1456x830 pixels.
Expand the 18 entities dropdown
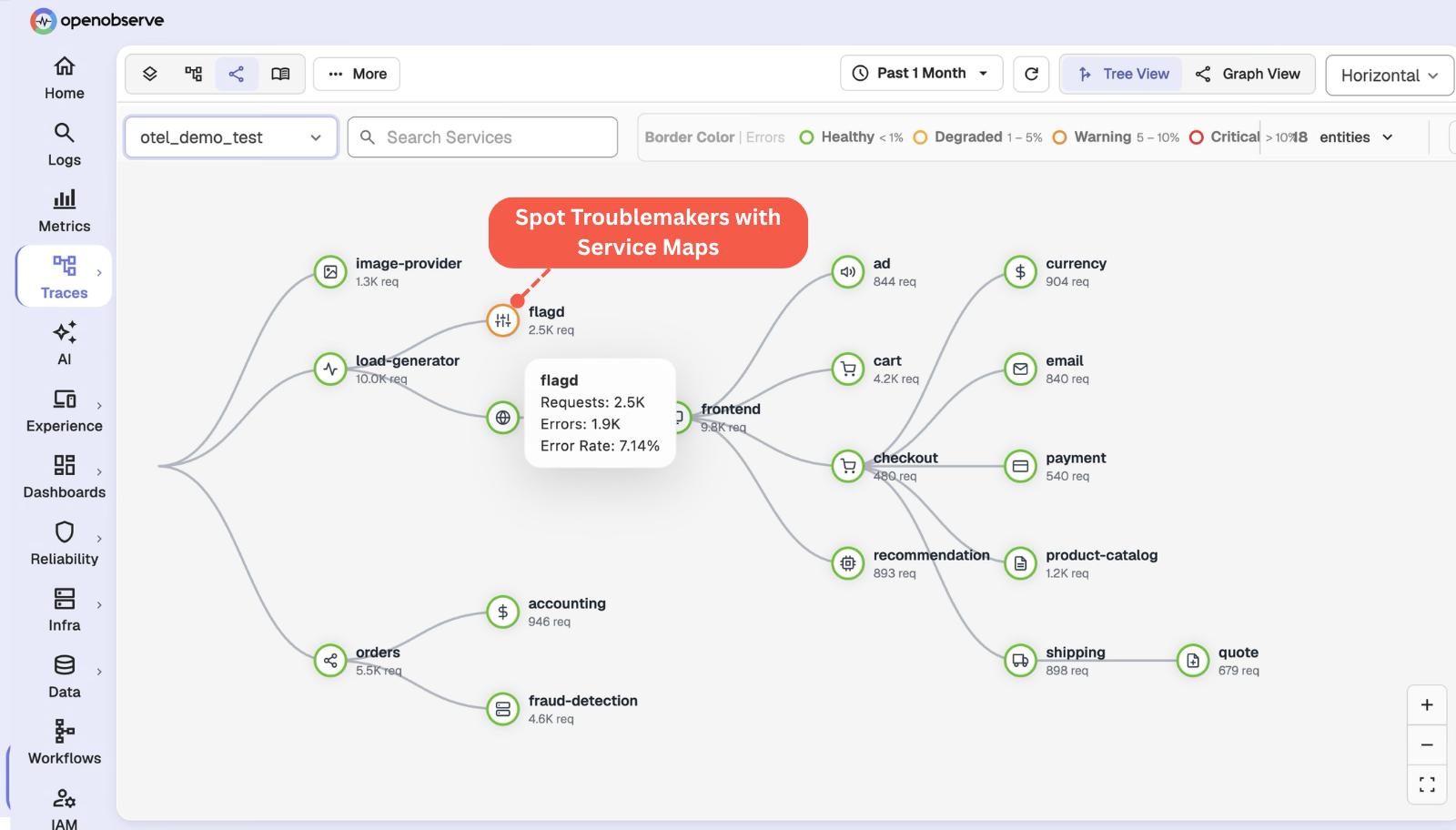pyautogui.click(x=1344, y=137)
